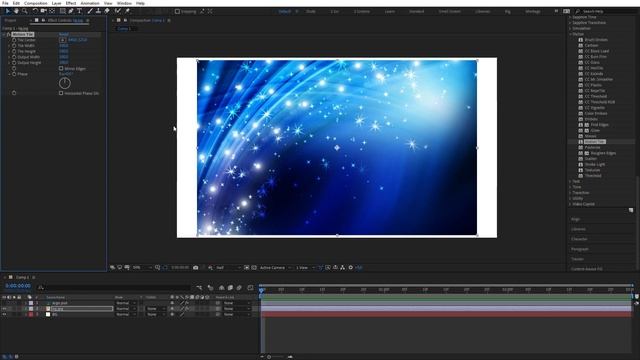Switch to the Project panel tab
The image size is (640, 360).
[10, 20]
